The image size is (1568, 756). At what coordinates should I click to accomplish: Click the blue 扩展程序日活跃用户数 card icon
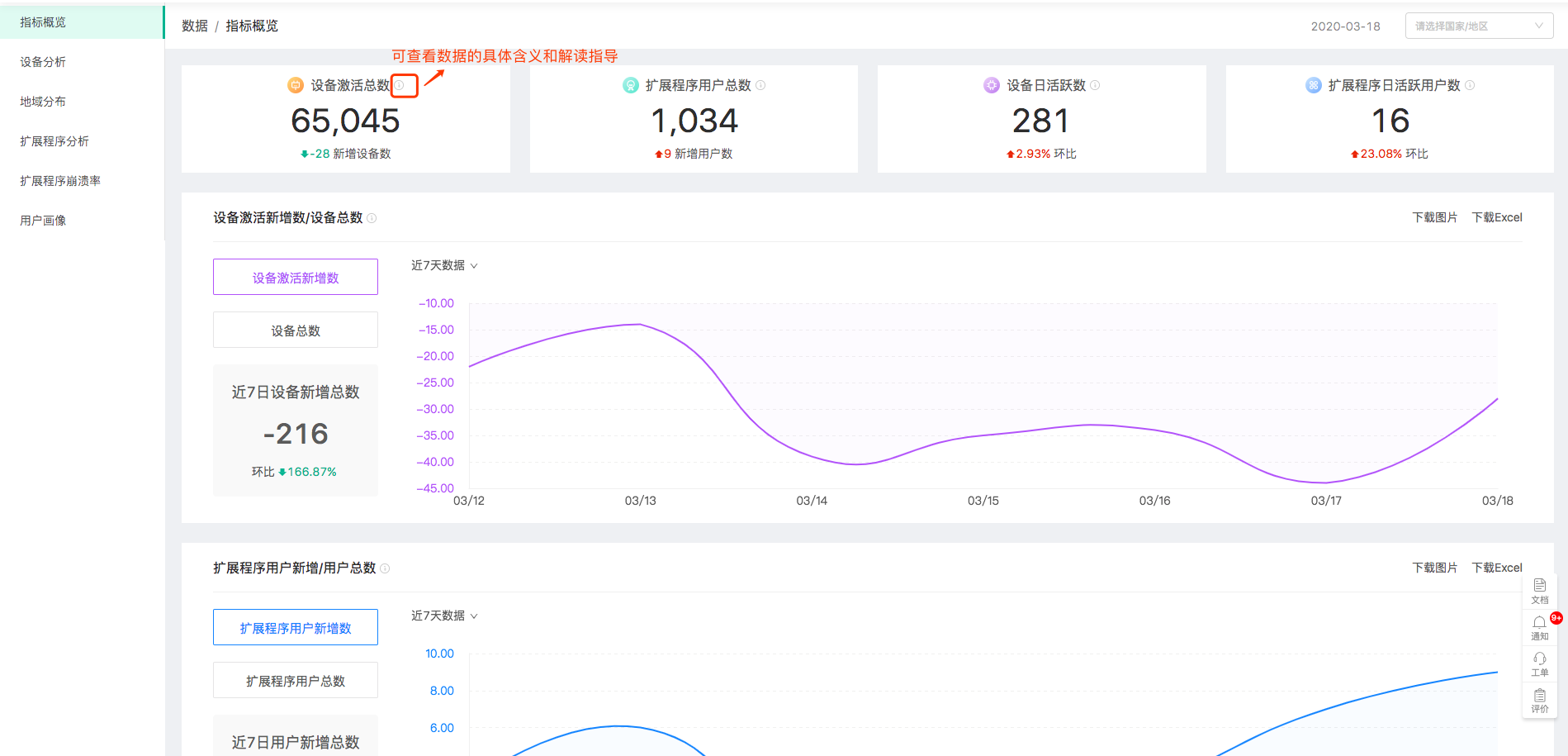[1314, 85]
